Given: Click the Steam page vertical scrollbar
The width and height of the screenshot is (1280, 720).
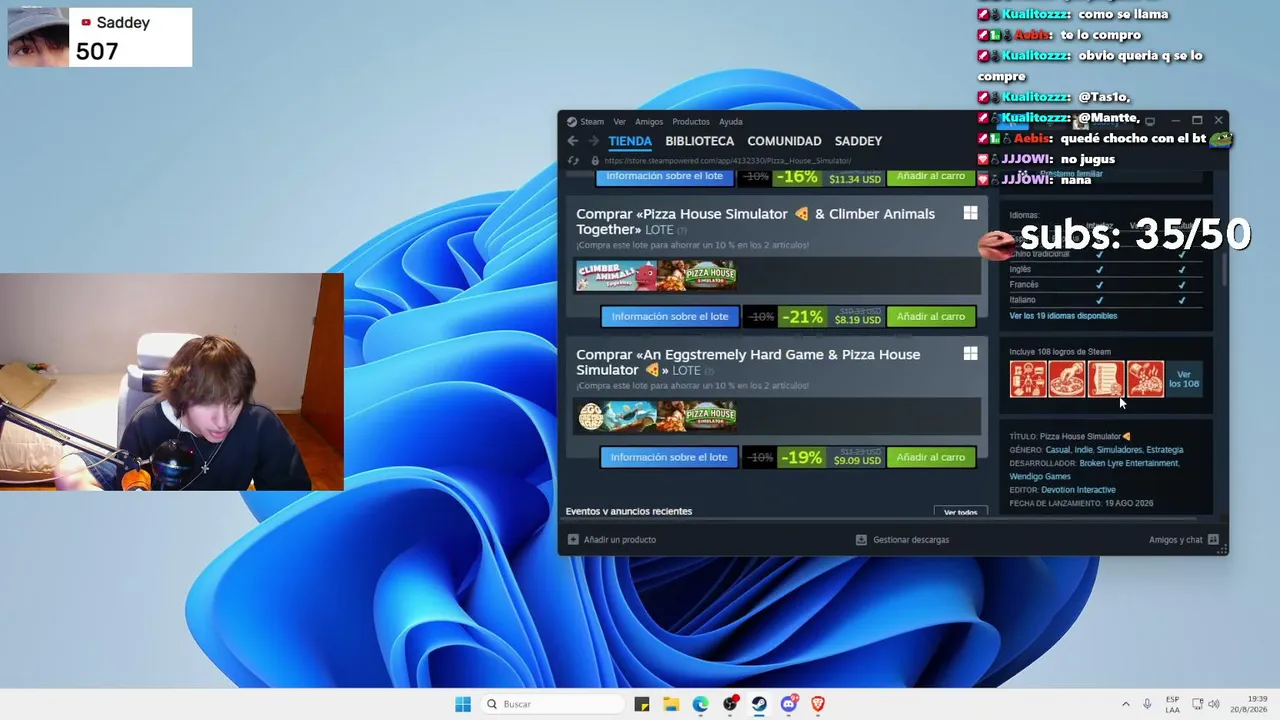Looking at the screenshot, I should [1224, 268].
